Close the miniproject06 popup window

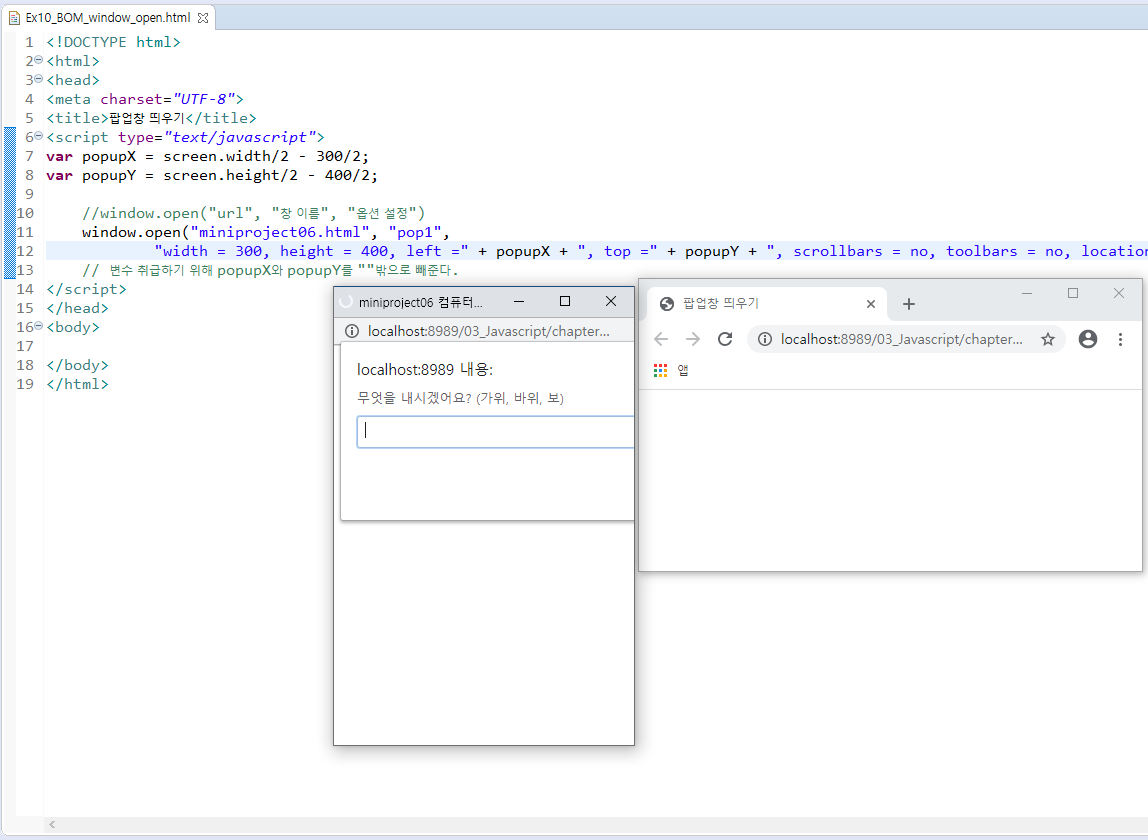611,302
